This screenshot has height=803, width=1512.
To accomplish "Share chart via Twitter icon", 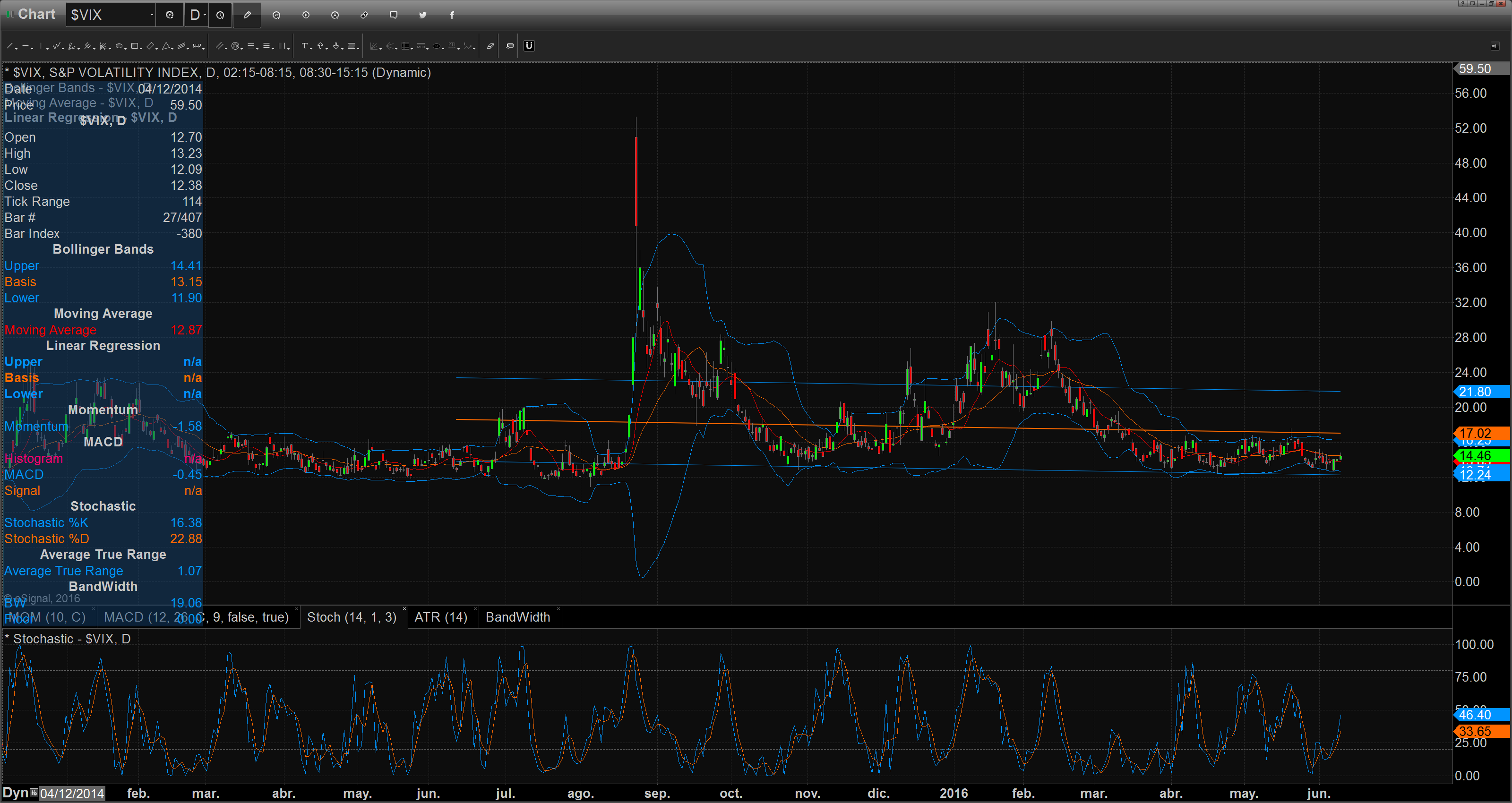I will tap(422, 15).
